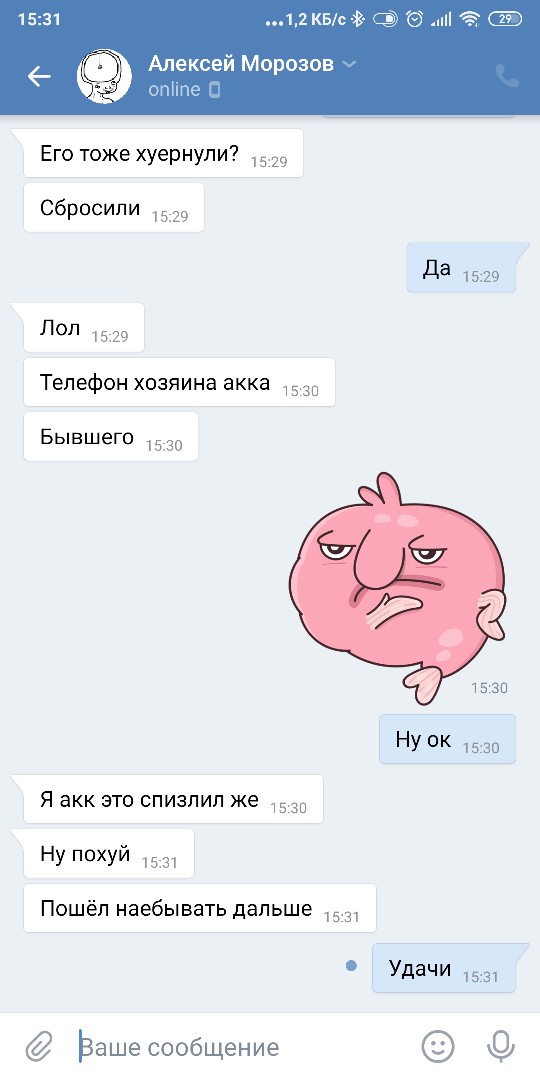The image size is (540, 1080).
Task: Open the emoji and stickers picker
Action: point(437,1048)
